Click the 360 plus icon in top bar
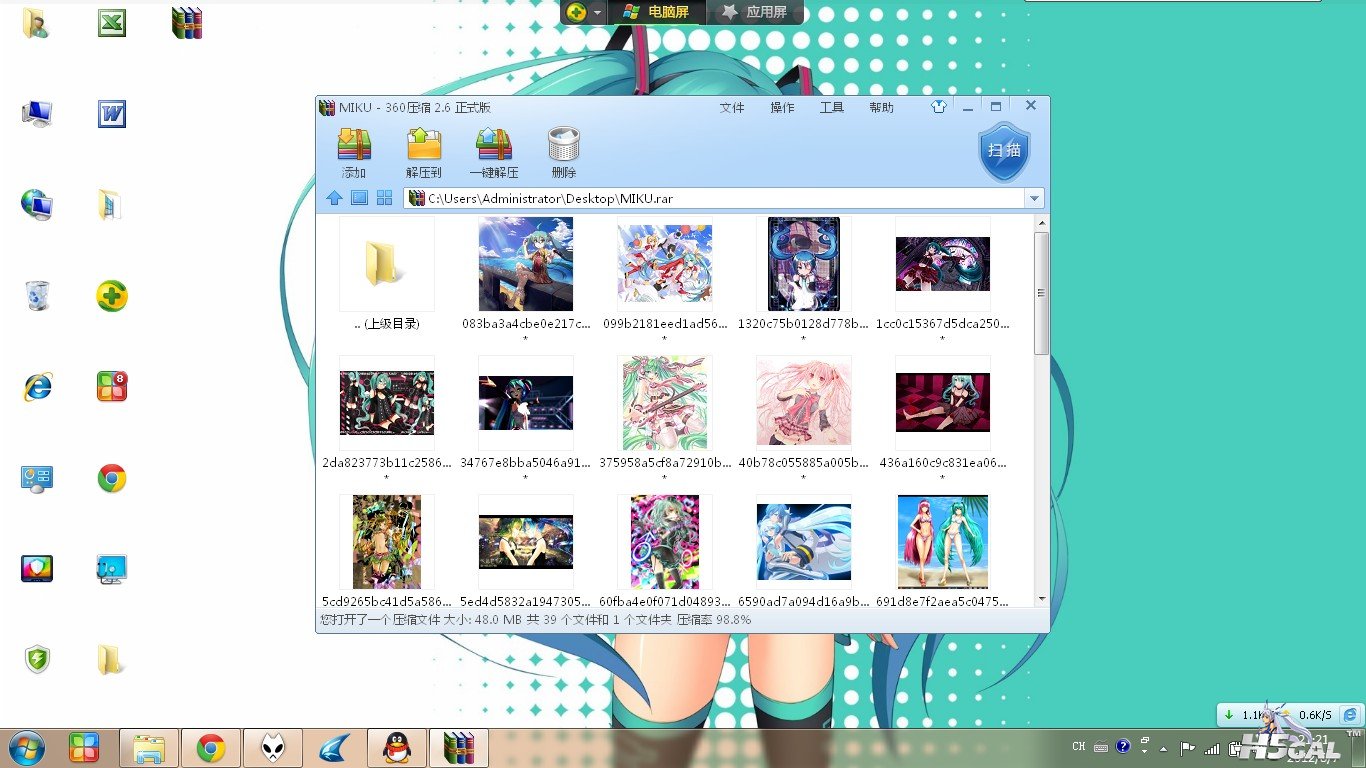This screenshot has height=768, width=1366. pos(576,12)
